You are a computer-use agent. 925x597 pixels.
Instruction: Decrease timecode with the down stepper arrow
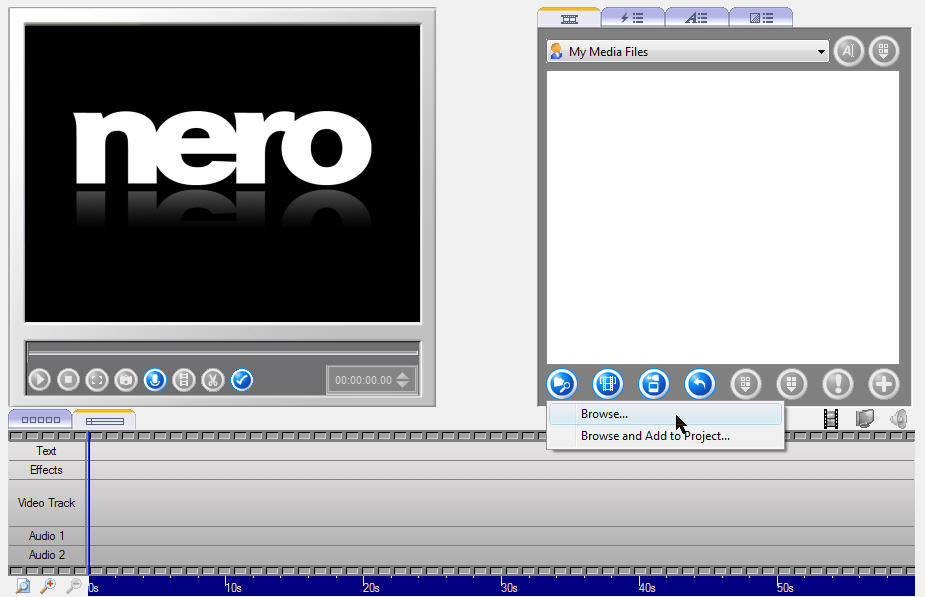coord(403,384)
